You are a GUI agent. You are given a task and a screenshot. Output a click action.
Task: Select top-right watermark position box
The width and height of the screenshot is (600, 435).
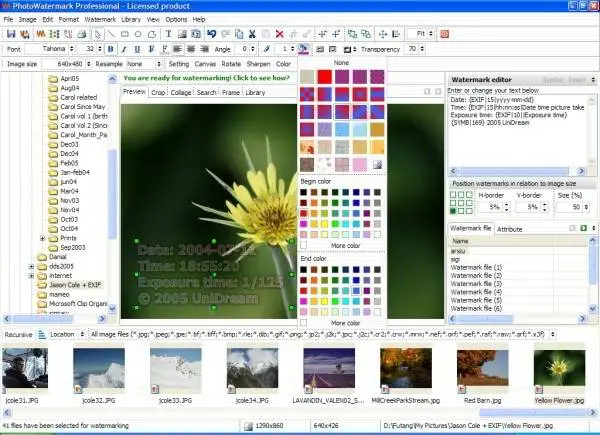tap(469, 195)
